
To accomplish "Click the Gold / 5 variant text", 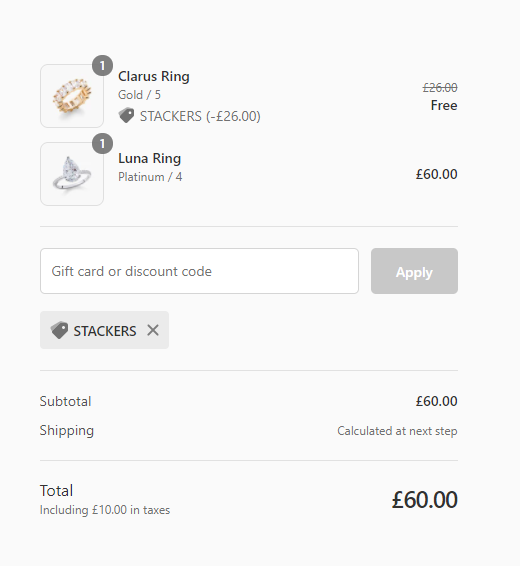I will tap(139, 95).
